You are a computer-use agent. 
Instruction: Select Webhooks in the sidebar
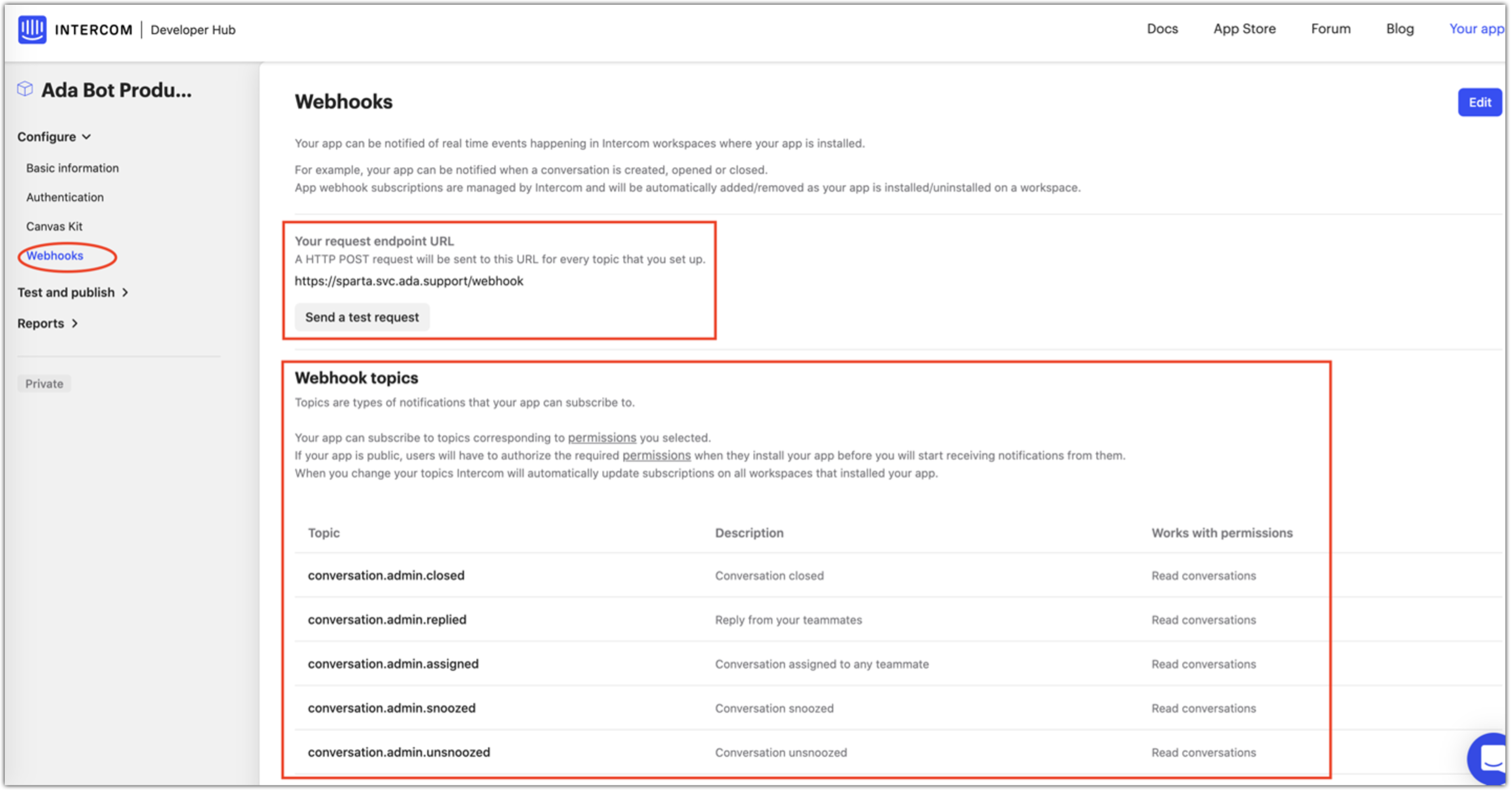point(55,256)
